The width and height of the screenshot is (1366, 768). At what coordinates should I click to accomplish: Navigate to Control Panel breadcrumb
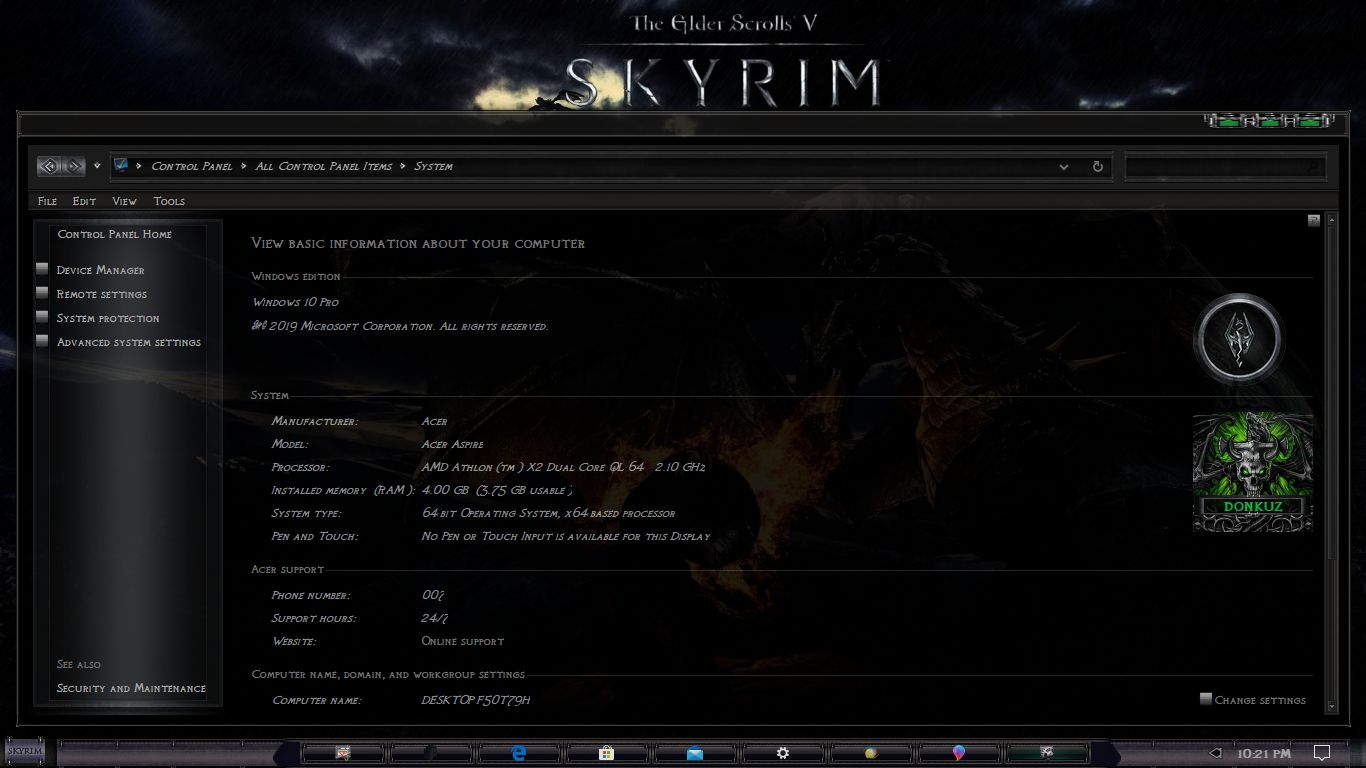point(192,166)
